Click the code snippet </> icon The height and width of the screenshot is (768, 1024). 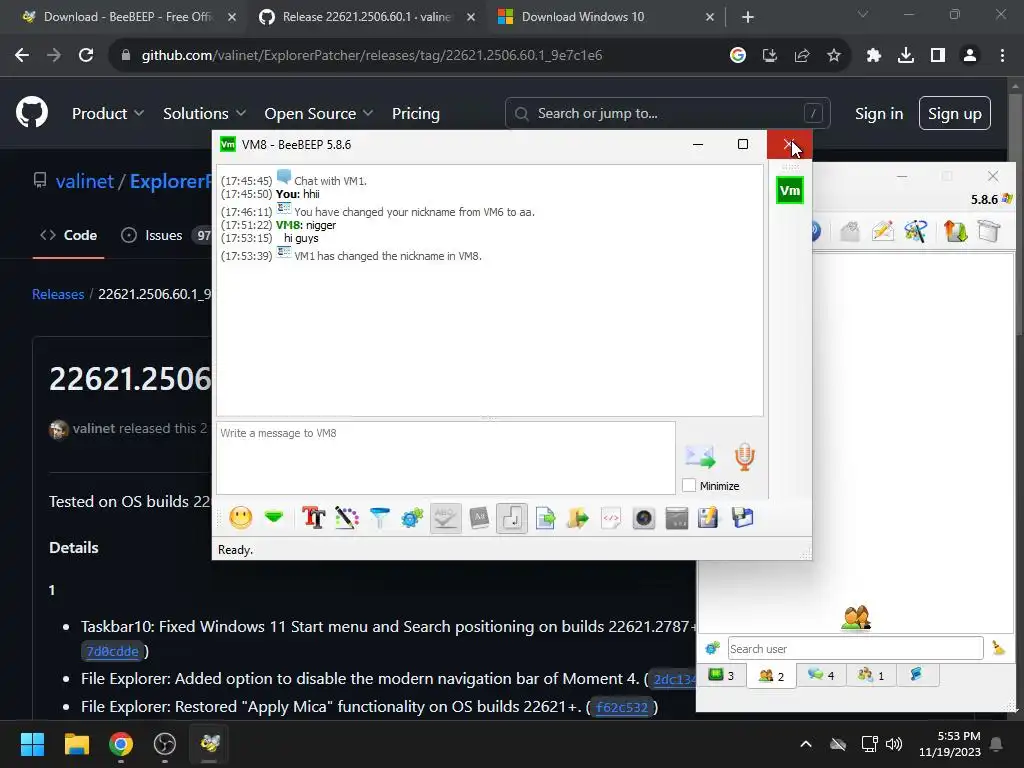coord(611,518)
